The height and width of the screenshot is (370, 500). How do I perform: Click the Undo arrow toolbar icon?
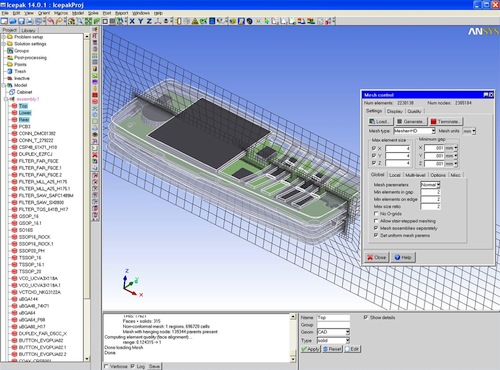[x=51, y=21]
